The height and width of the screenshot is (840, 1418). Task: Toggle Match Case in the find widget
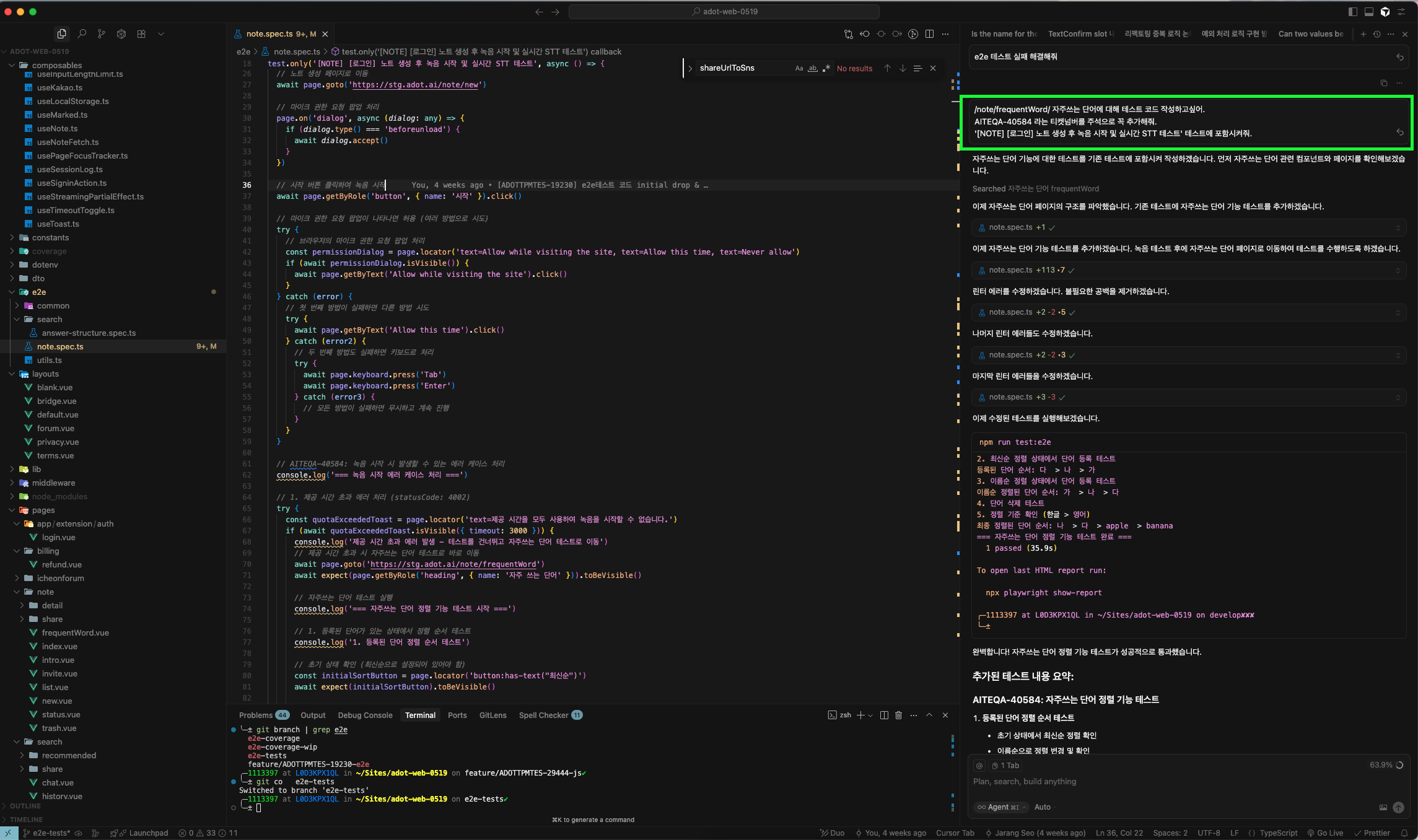pyautogui.click(x=799, y=68)
